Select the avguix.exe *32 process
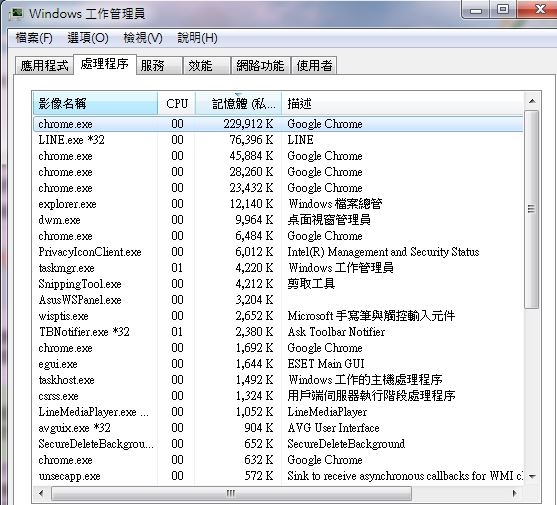The width and height of the screenshot is (557, 505). pos(278,428)
